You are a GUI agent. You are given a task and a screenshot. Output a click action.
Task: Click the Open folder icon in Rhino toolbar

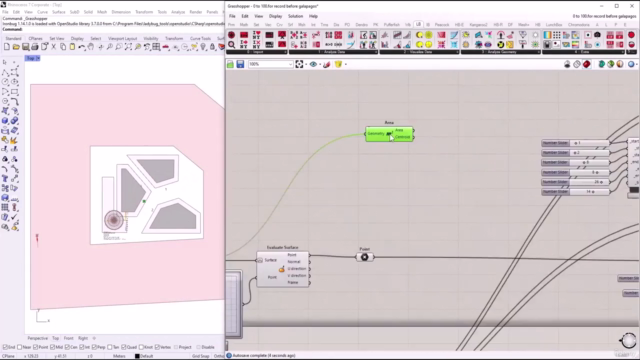(16, 47)
